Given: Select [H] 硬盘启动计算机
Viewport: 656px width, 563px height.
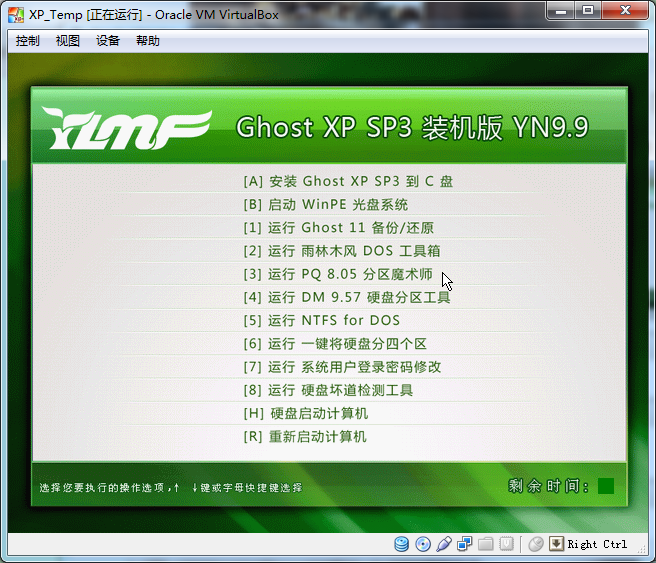Looking at the screenshot, I should pyautogui.click(x=306, y=413).
